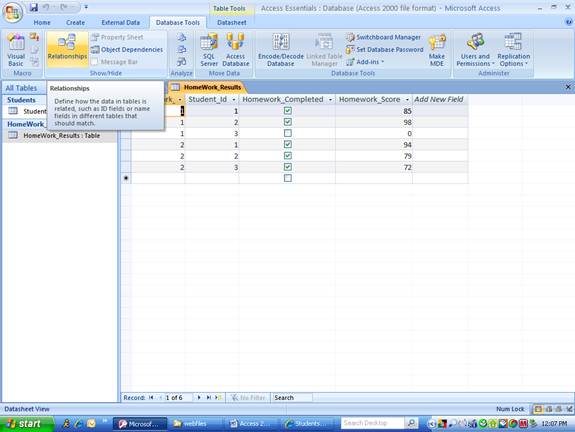Open the Datasheet ribbon tab
The image size is (575, 432).
point(231,22)
